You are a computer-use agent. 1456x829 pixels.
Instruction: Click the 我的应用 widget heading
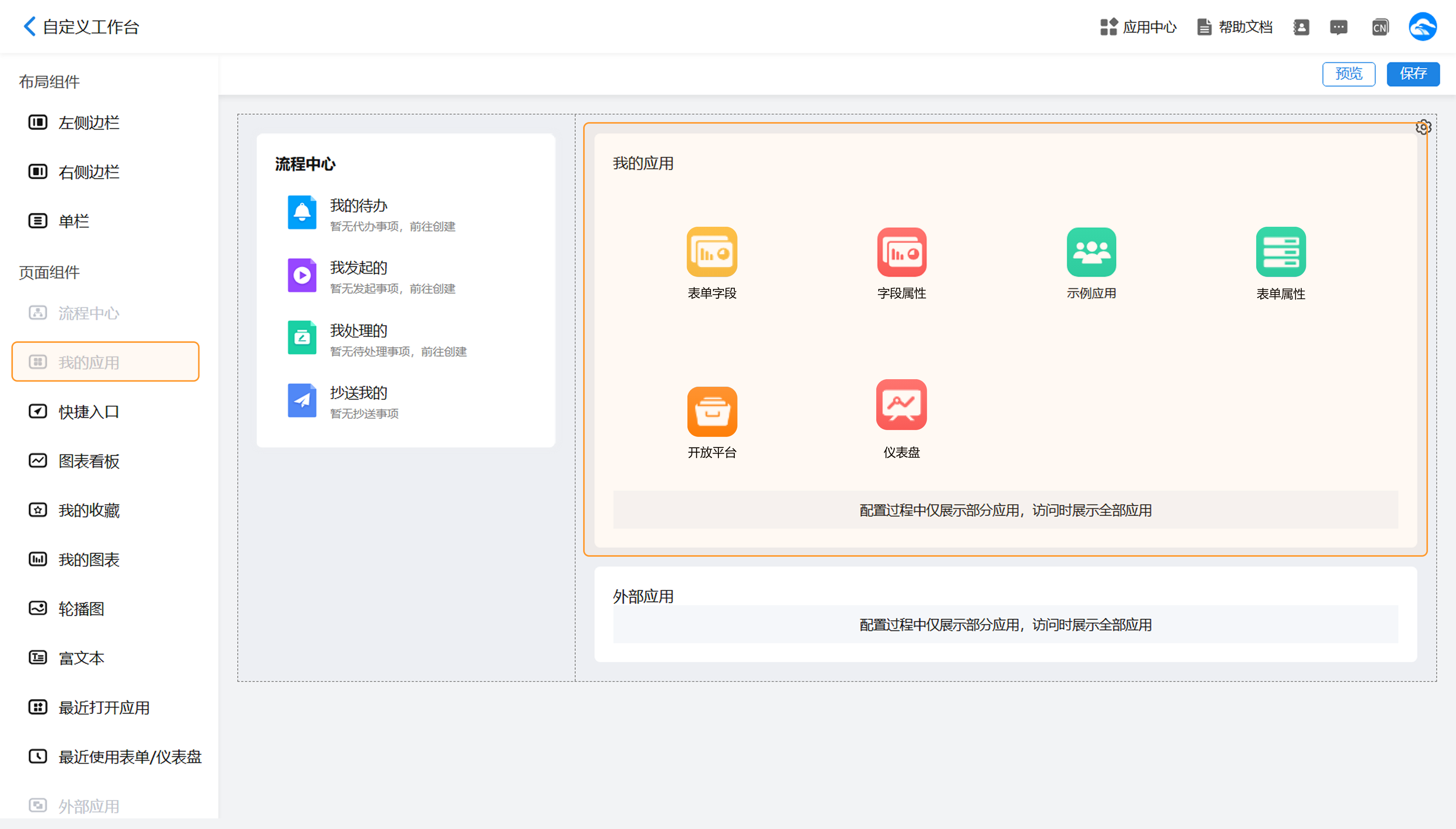[643, 163]
